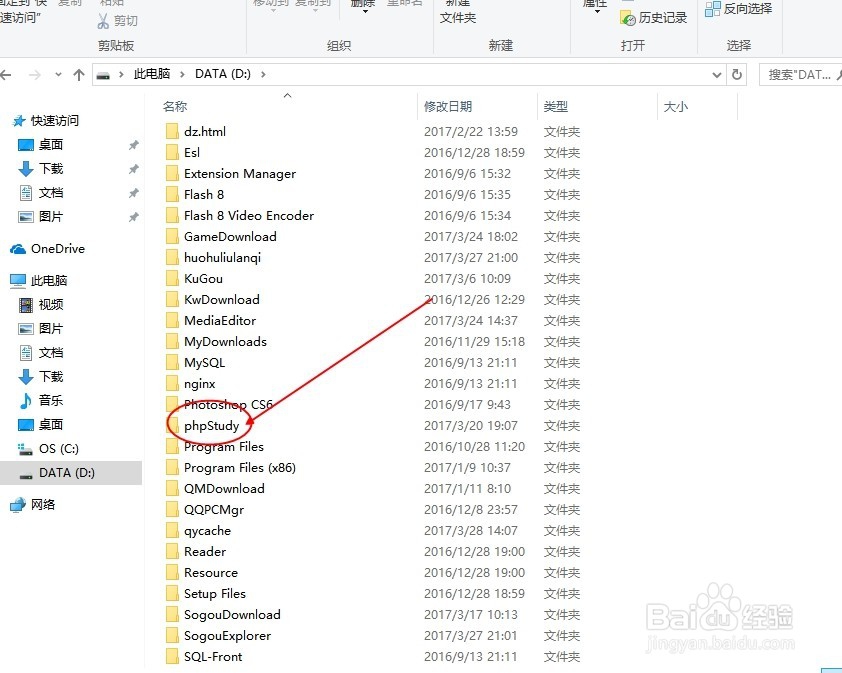The image size is (842, 673).
Task: Sort by 名称 column header
Action: (175, 106)
